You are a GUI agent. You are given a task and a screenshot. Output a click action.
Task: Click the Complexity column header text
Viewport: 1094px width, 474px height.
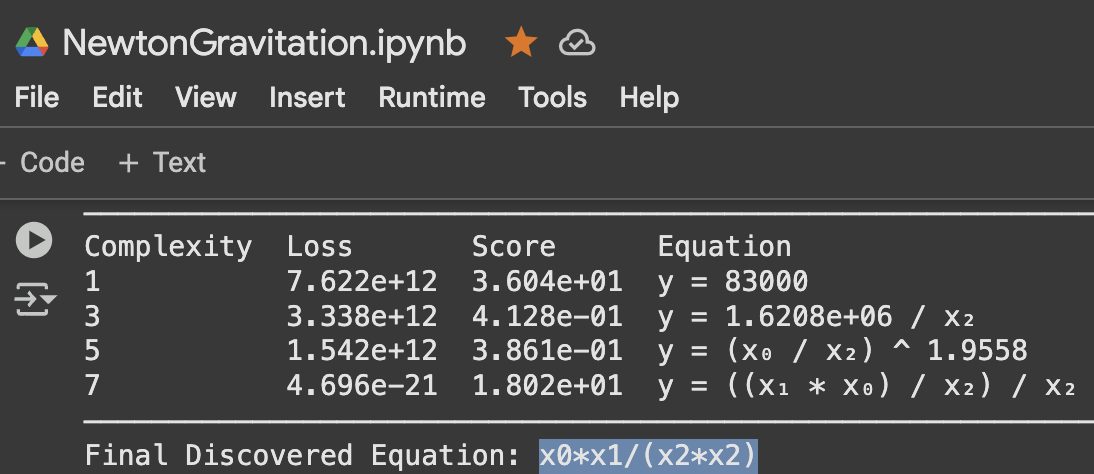[x=167, y=246]
